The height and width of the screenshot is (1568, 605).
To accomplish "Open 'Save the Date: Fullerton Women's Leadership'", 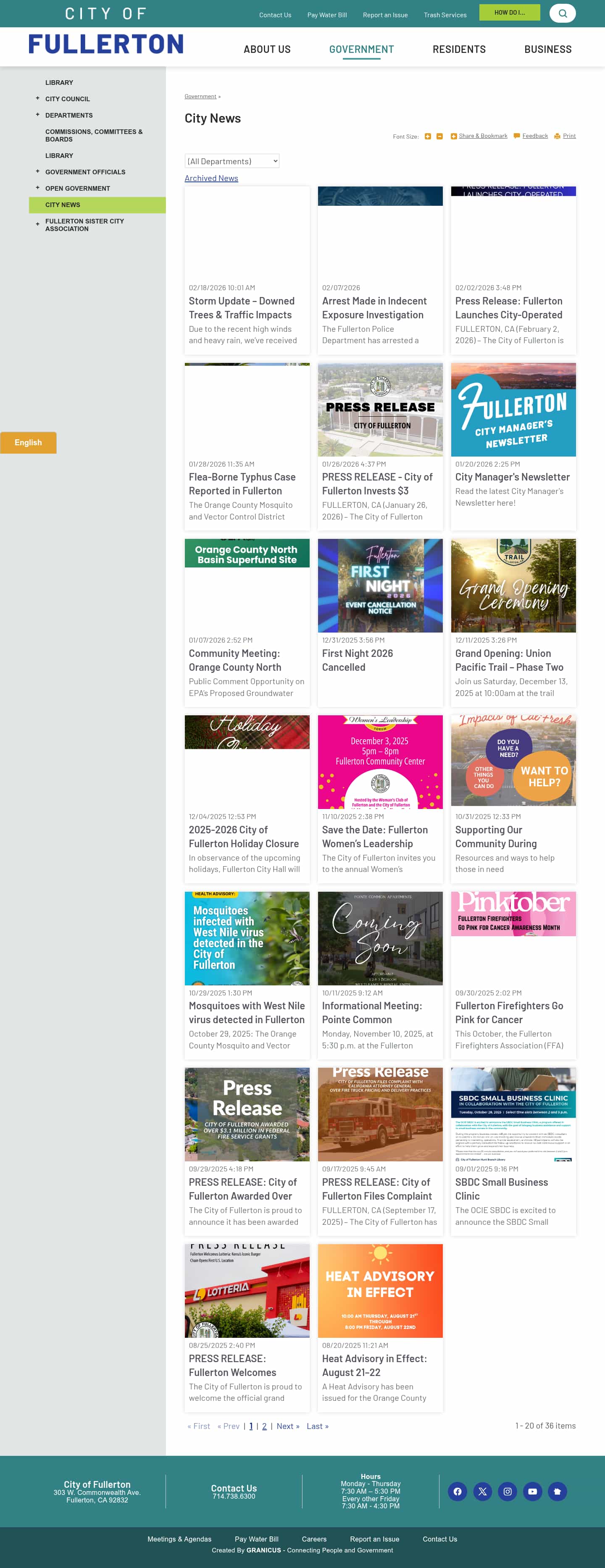I will click(375, 837).
